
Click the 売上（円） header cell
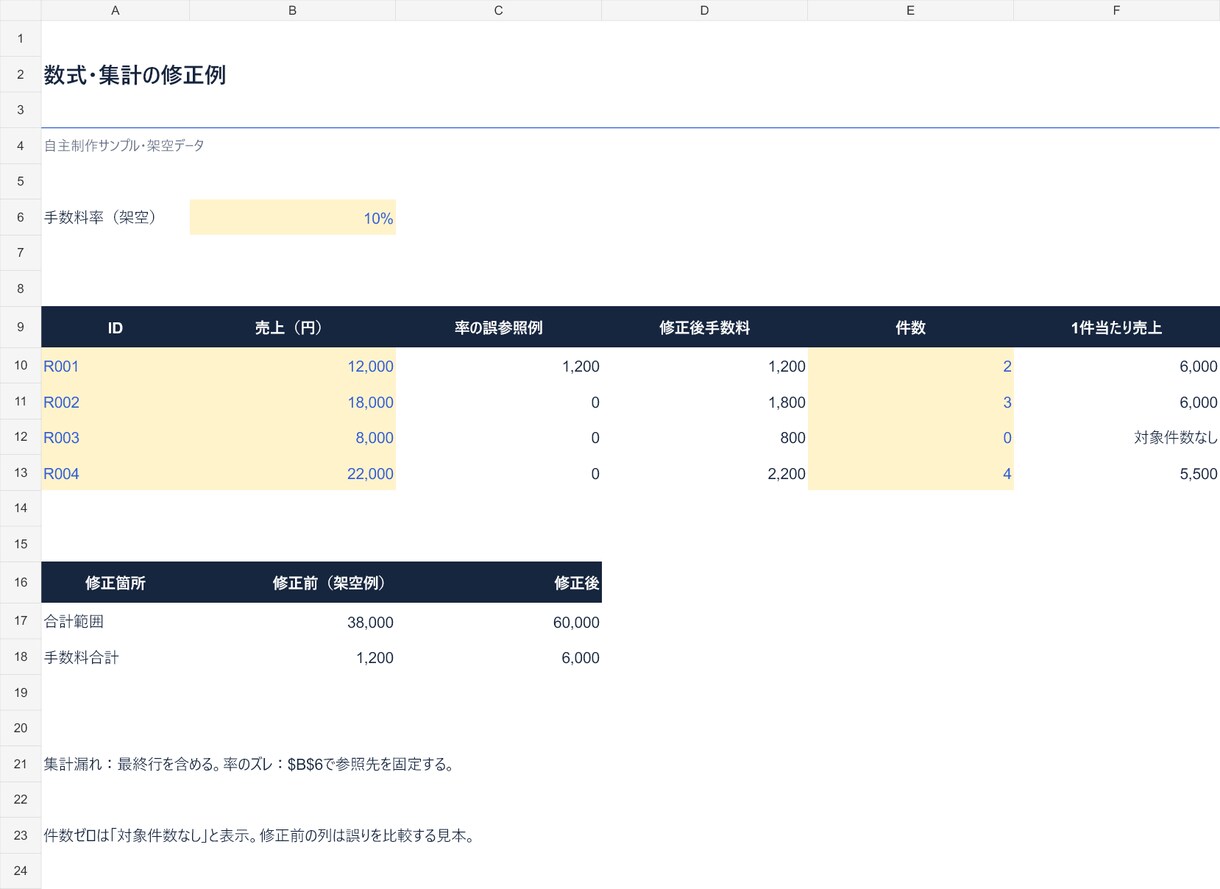click(x=292, y=327)
